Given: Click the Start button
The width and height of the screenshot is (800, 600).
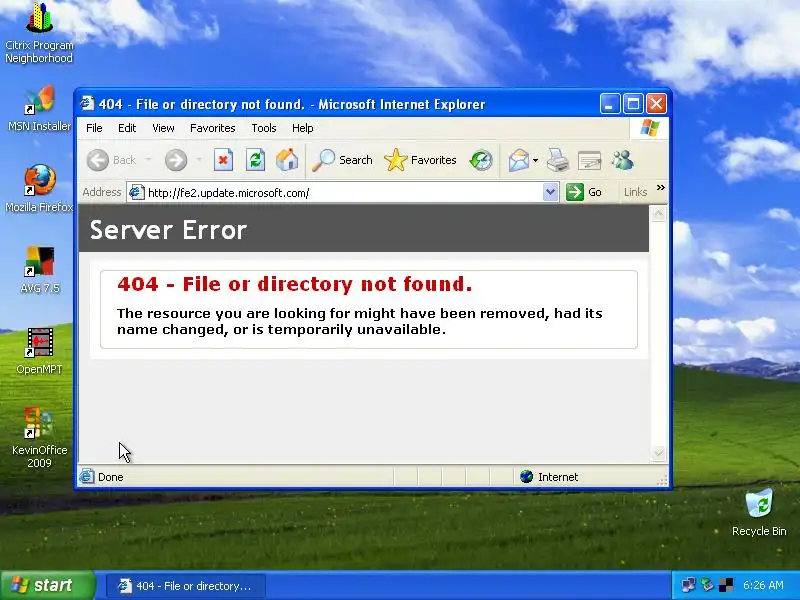Looking at the screenshot, I should [x=47, y=585].
